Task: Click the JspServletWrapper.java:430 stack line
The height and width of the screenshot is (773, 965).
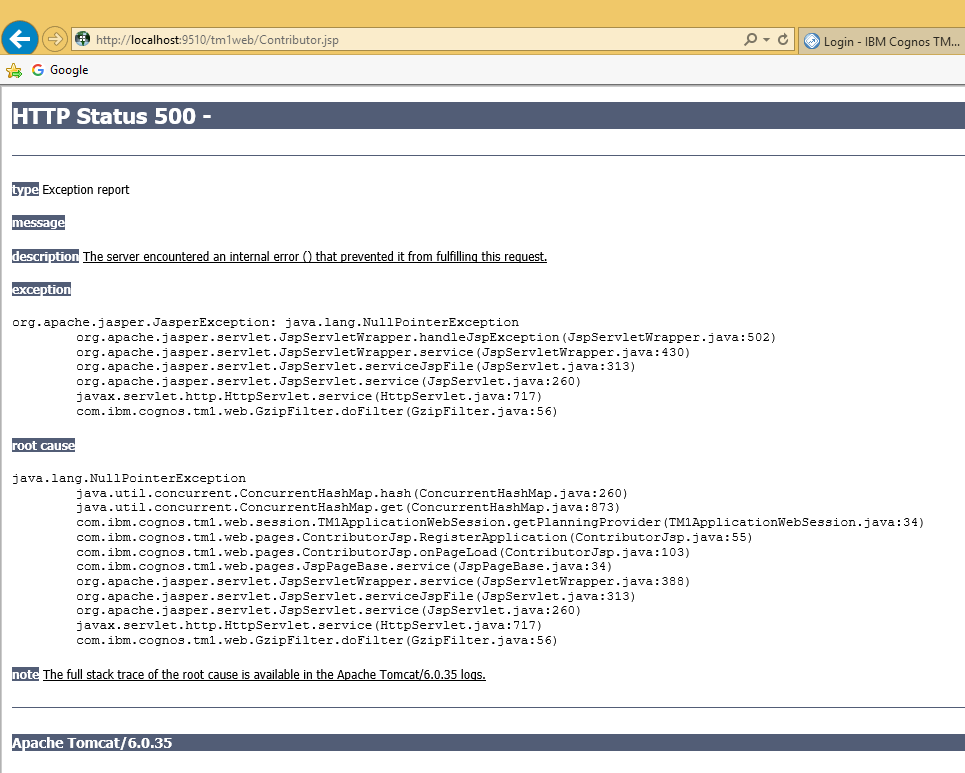Action: tap(383, 352)
